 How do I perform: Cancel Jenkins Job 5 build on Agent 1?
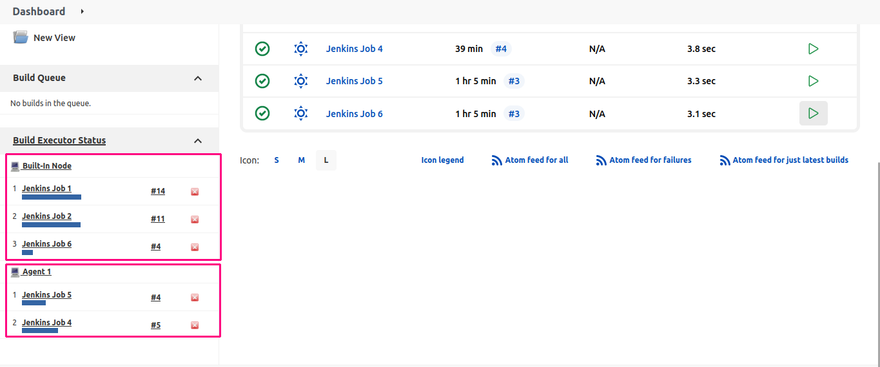point(195,297)
